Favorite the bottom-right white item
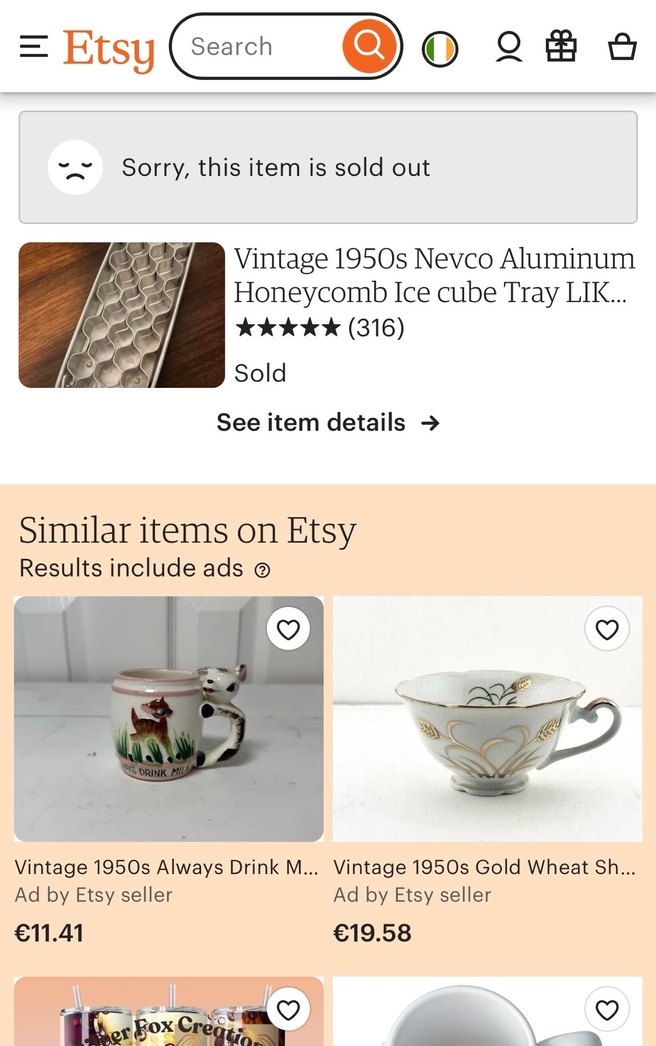The width and height of the screenshot is (656, 1046). click(607, 1010)
